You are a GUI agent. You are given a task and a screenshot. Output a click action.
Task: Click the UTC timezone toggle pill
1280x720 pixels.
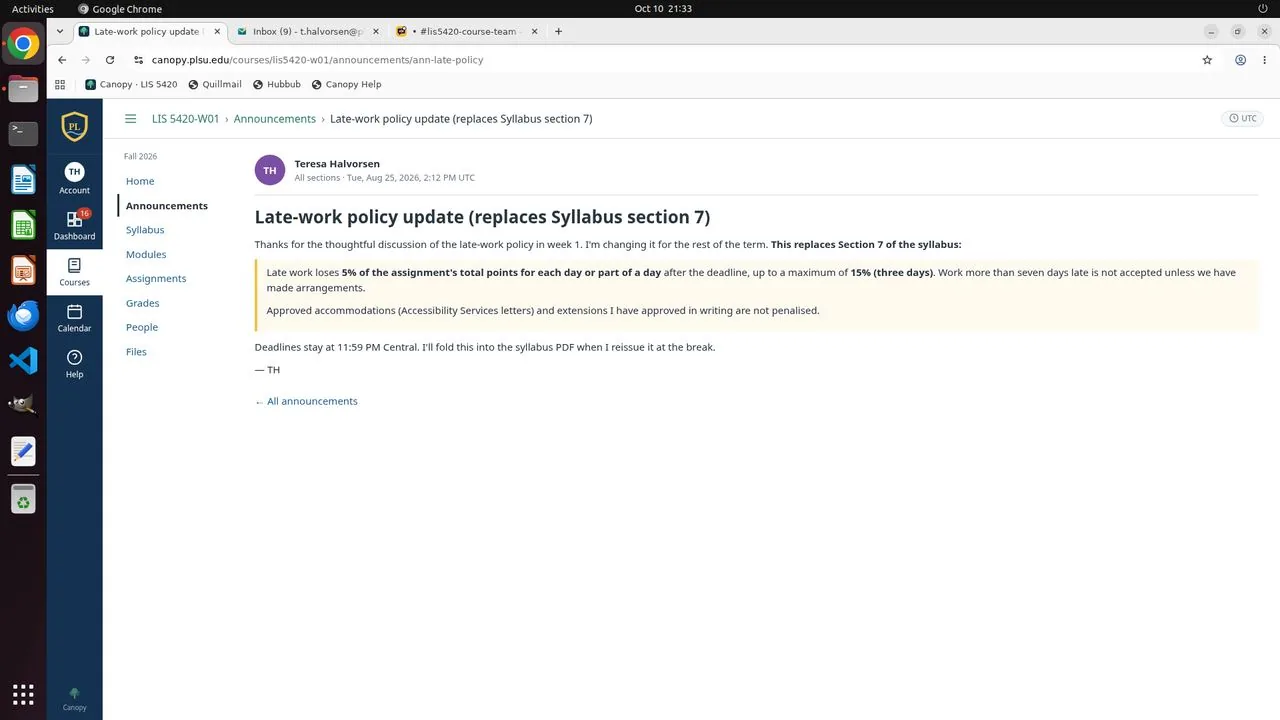point(1243,118)
